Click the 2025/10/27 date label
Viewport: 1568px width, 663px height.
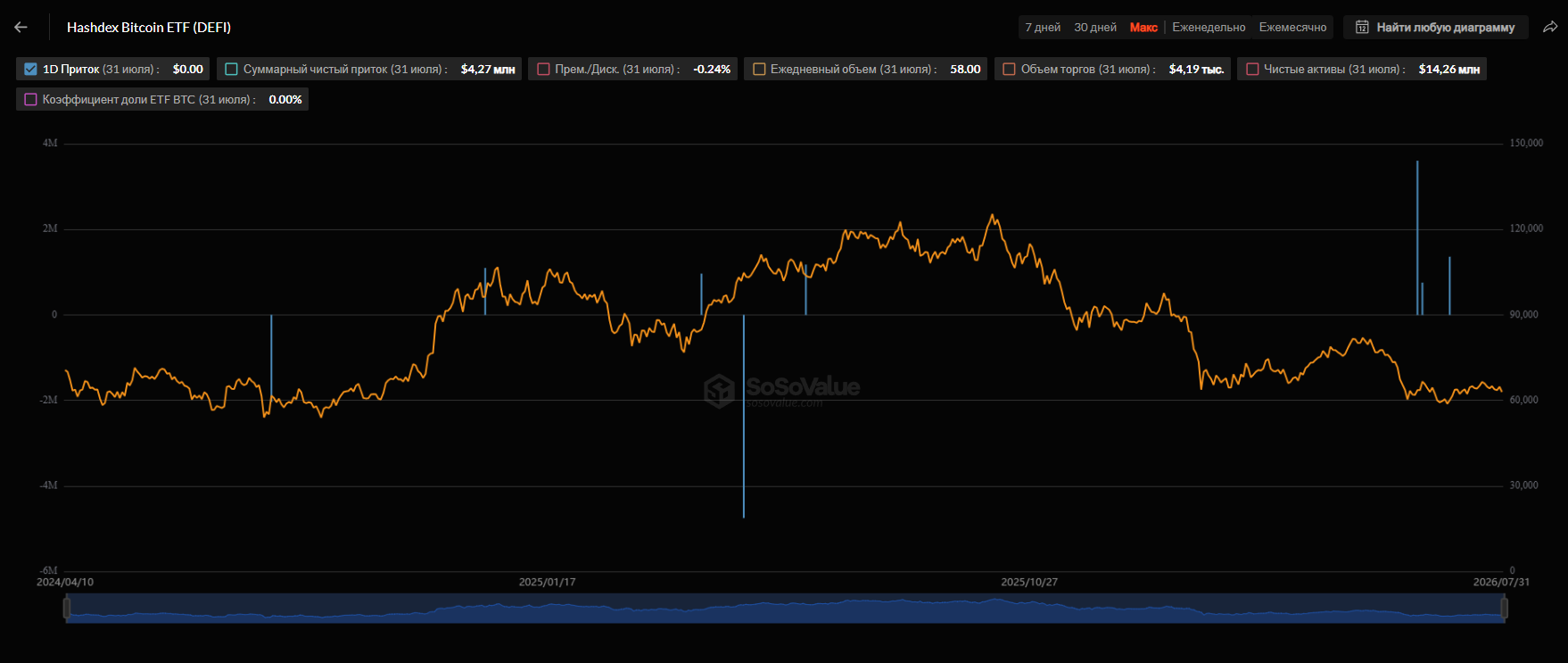1029,582
